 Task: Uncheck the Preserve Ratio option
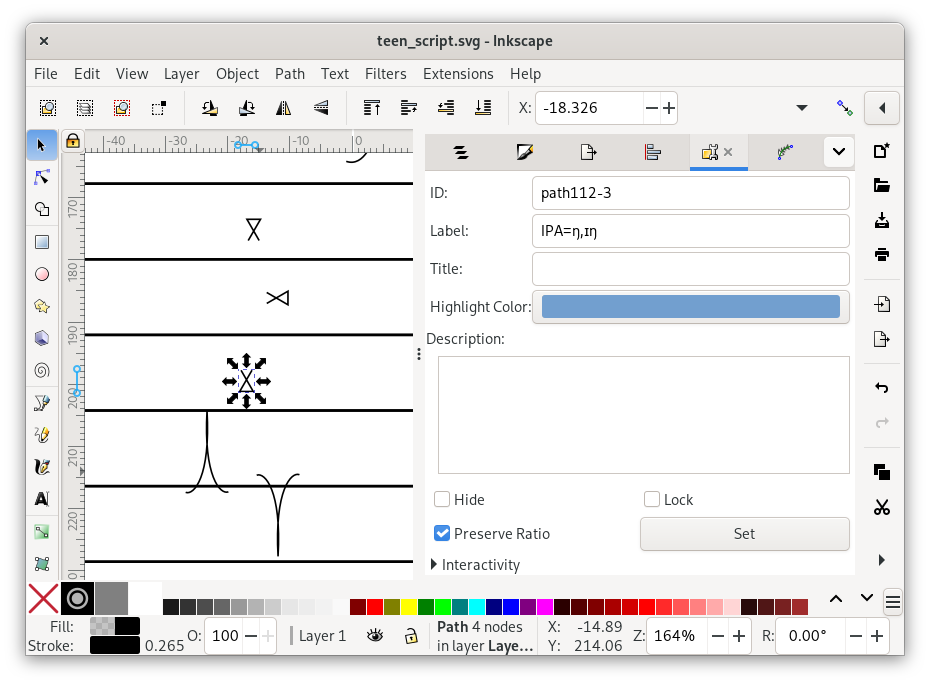click(441, 533)
